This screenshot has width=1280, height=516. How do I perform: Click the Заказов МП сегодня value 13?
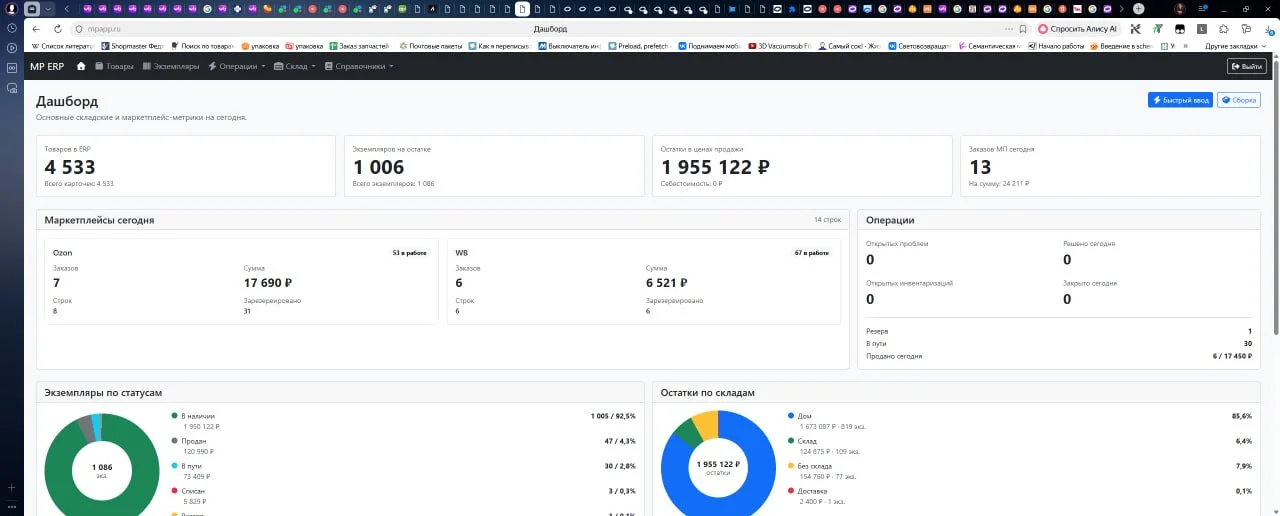(980, 167)
